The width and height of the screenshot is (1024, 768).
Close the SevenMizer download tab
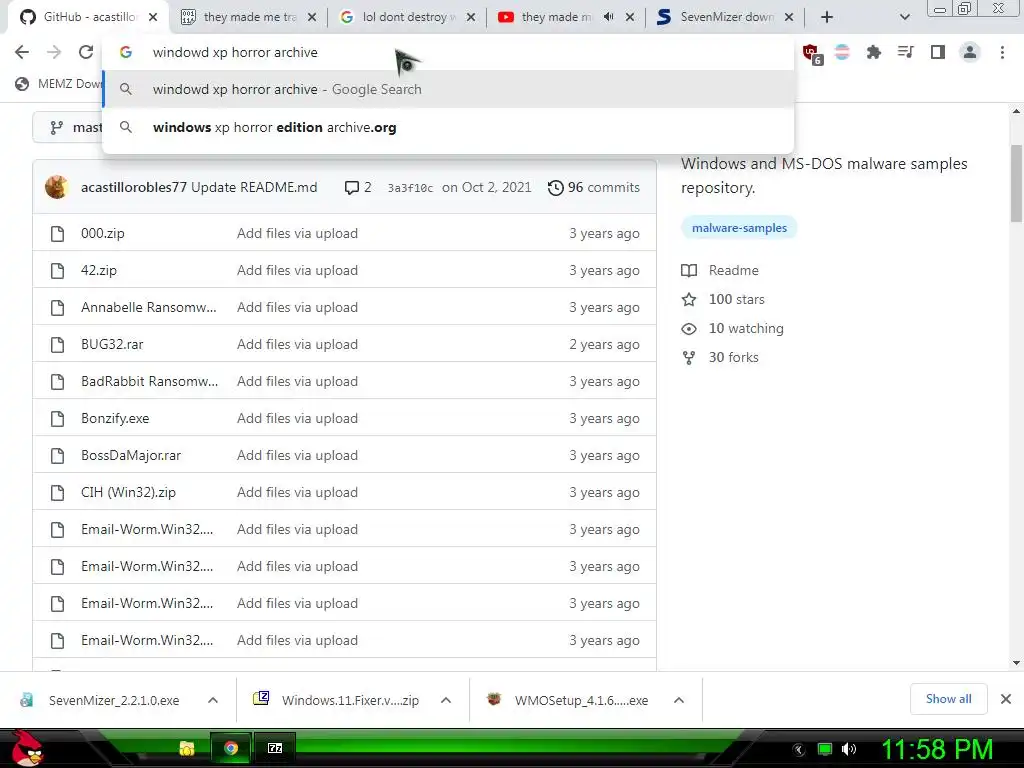789,17
